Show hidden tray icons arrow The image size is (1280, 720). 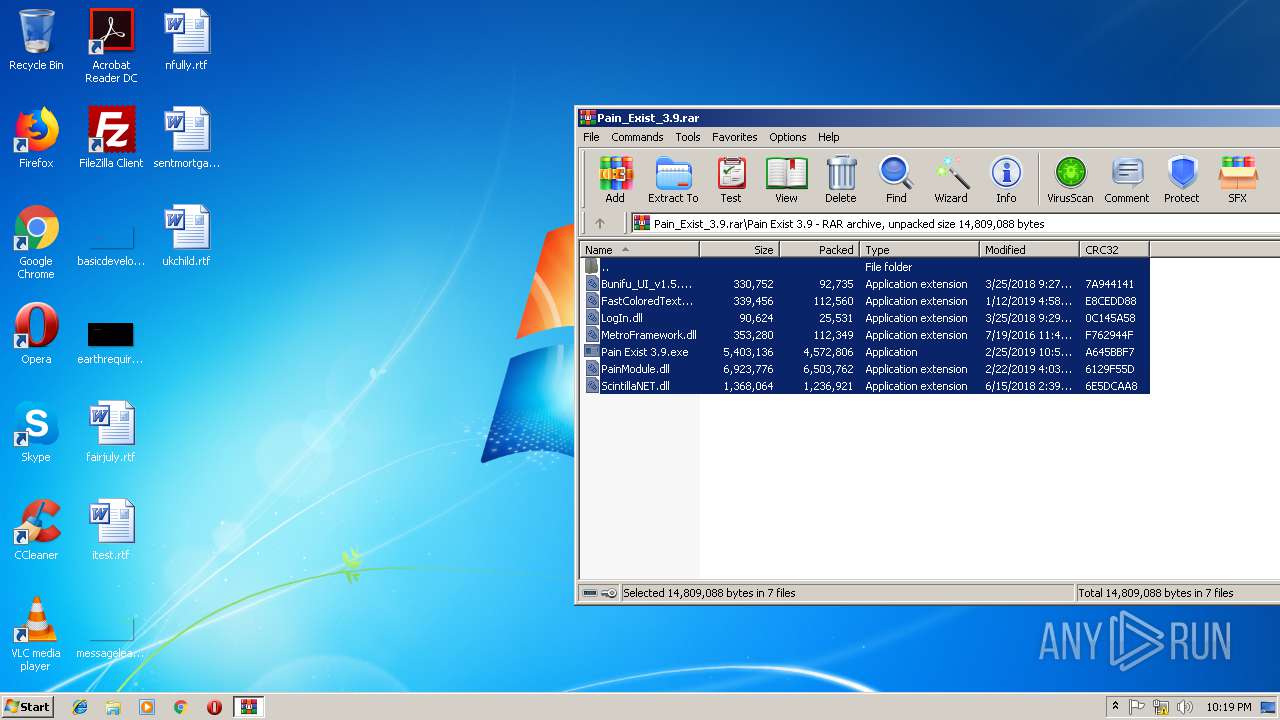point(1113,707)
